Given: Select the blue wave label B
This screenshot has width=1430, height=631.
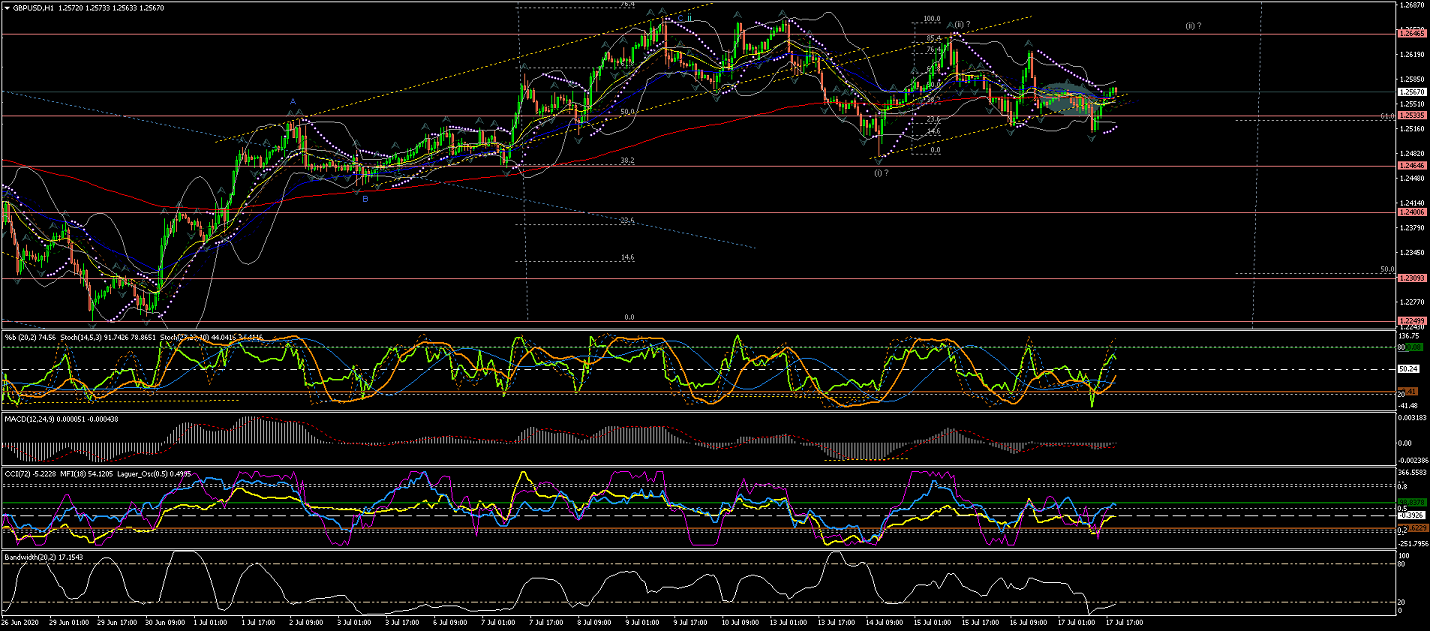Looking at the screenshot, I should click(x=365, y=199).
